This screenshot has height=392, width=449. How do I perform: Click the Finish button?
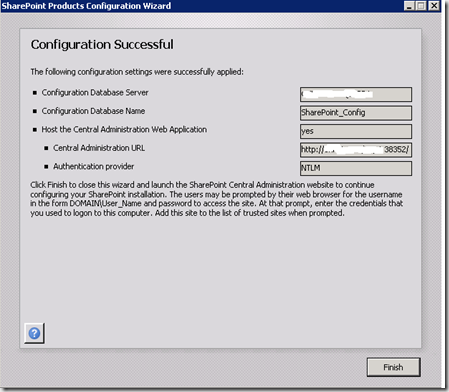(x=393, y=367)
